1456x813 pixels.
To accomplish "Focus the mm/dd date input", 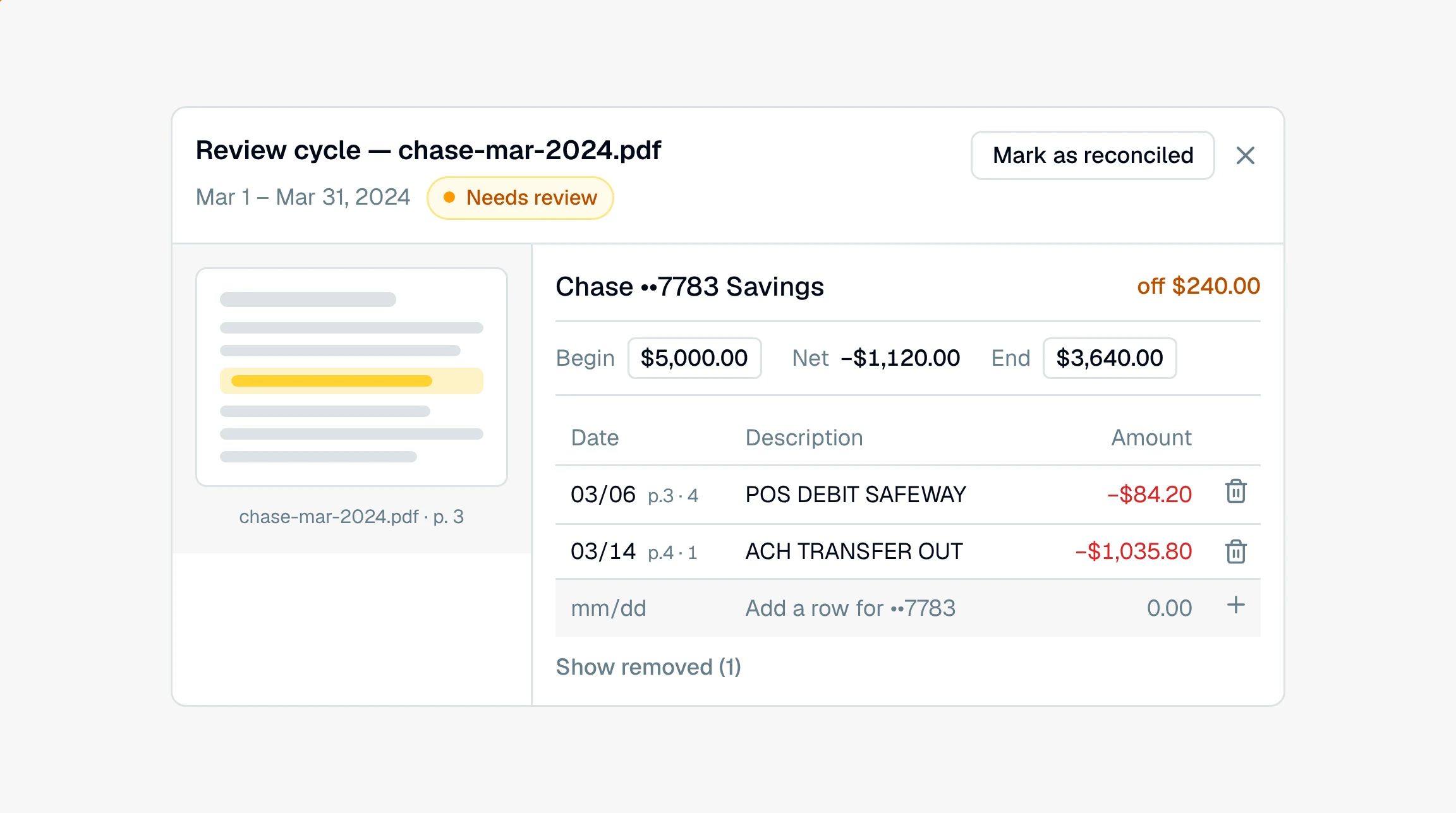I will tap(609, 608).
